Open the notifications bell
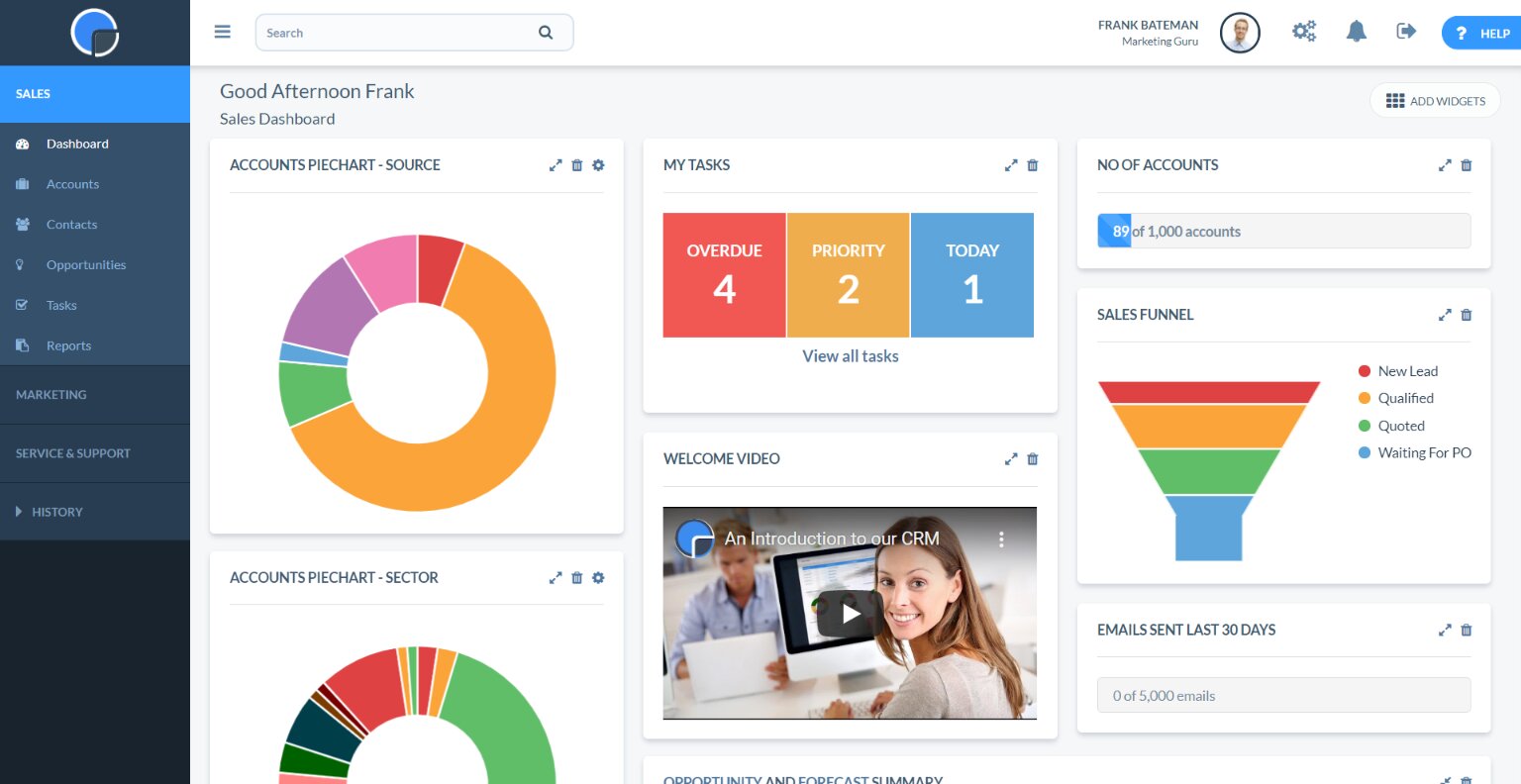Screen dimensions: 1521x784 (x=1356, y=32)
